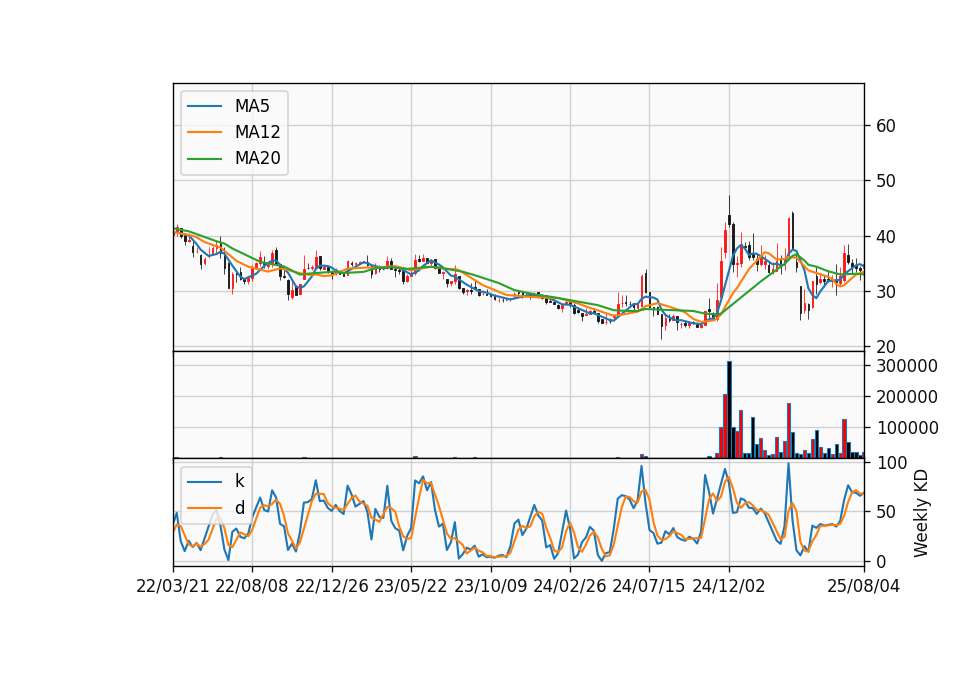Click the 24/02/26 date label
The image size is (960, 690).
(x=570, y=586)
